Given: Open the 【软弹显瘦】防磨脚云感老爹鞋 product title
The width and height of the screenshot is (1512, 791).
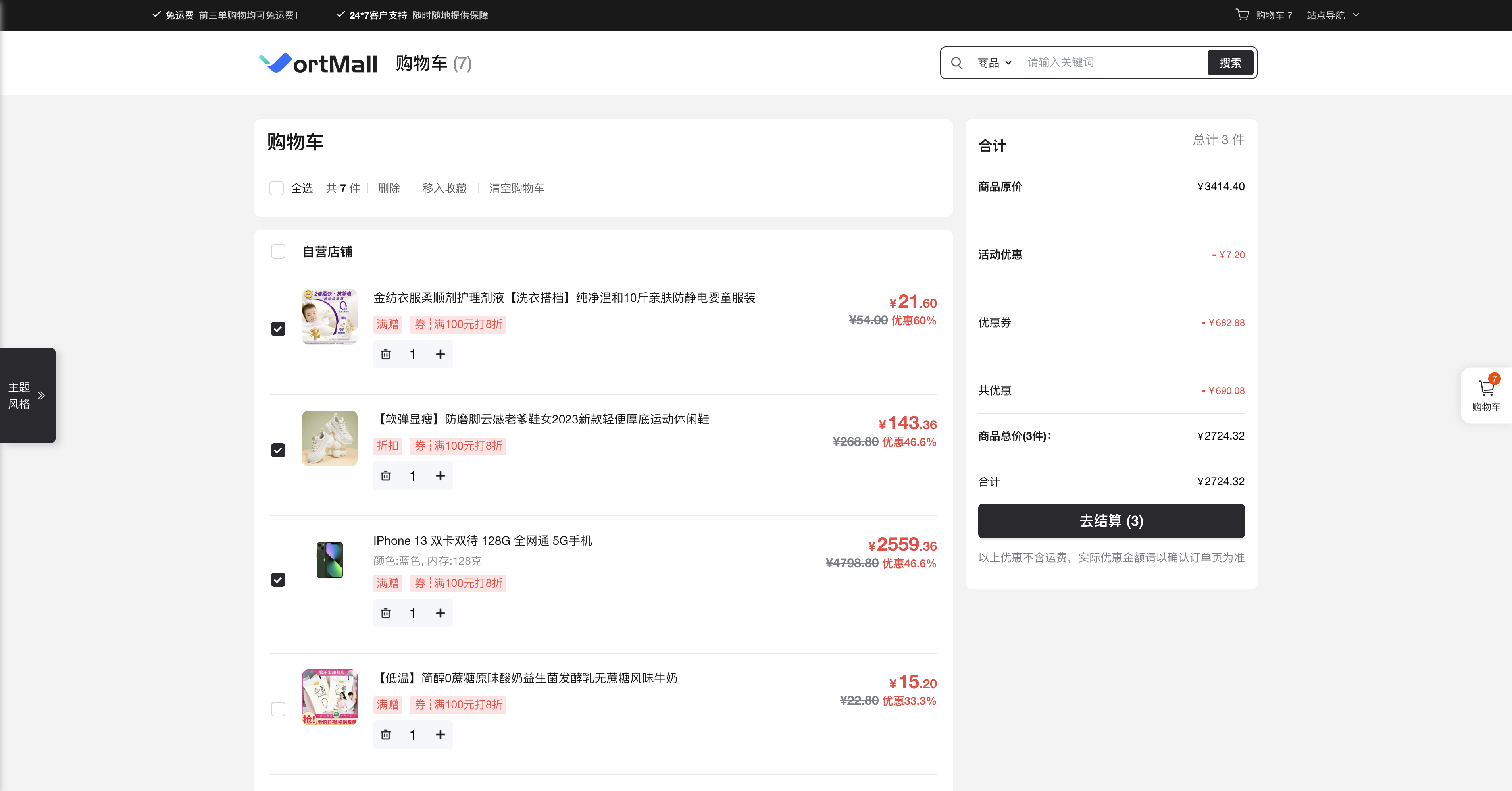Looking at the screenshot, I should 542,419.
